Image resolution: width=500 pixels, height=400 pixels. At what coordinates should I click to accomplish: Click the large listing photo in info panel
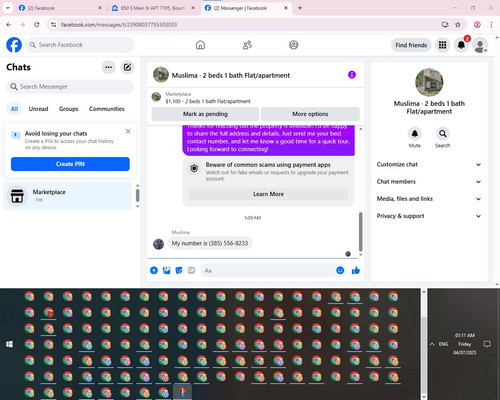click(429, 83)
